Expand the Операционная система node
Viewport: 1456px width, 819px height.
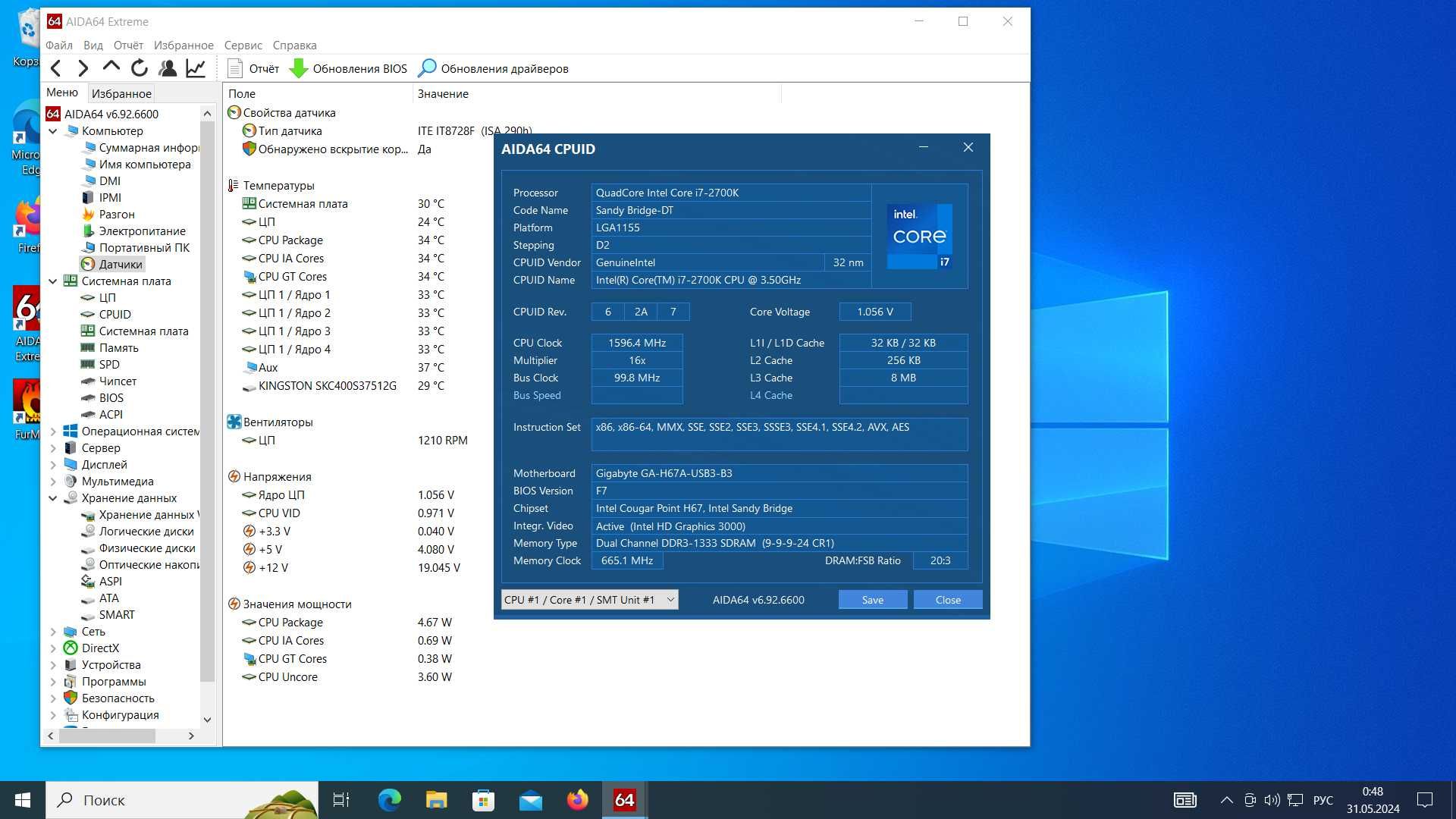tap(53, 431)
